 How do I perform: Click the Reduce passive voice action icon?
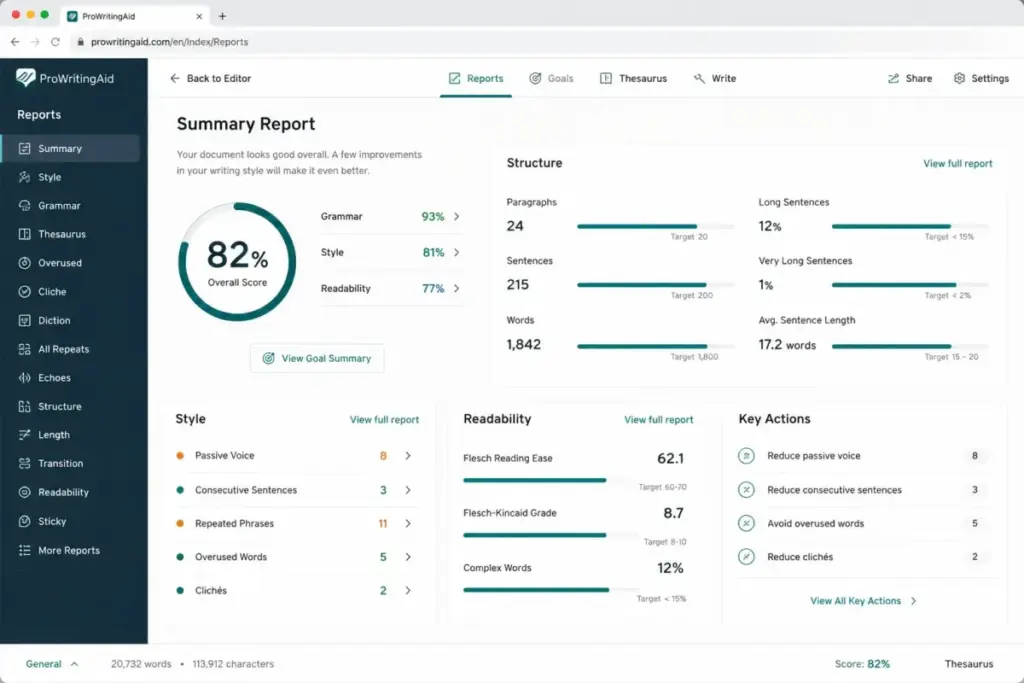(x=746, y=456)
